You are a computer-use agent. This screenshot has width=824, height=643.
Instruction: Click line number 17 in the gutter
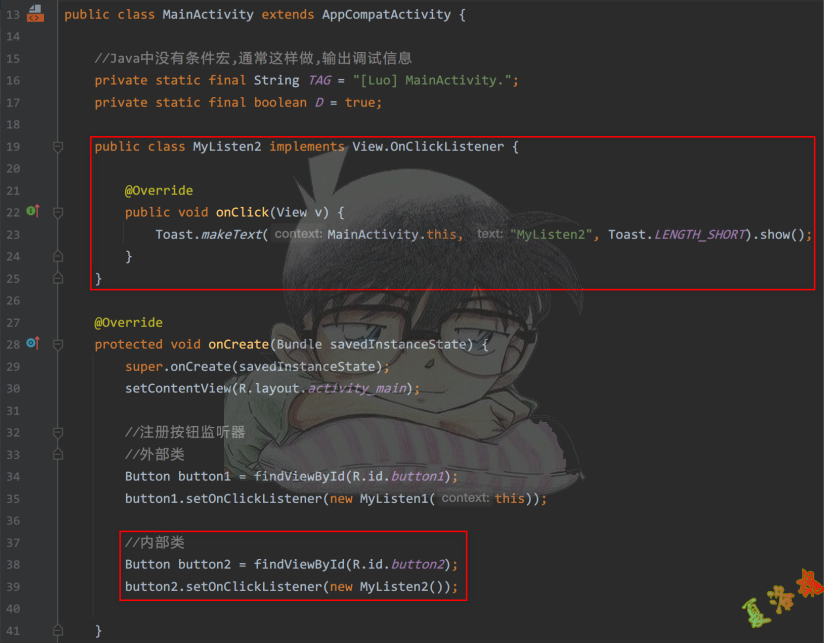tap(13, 103)
